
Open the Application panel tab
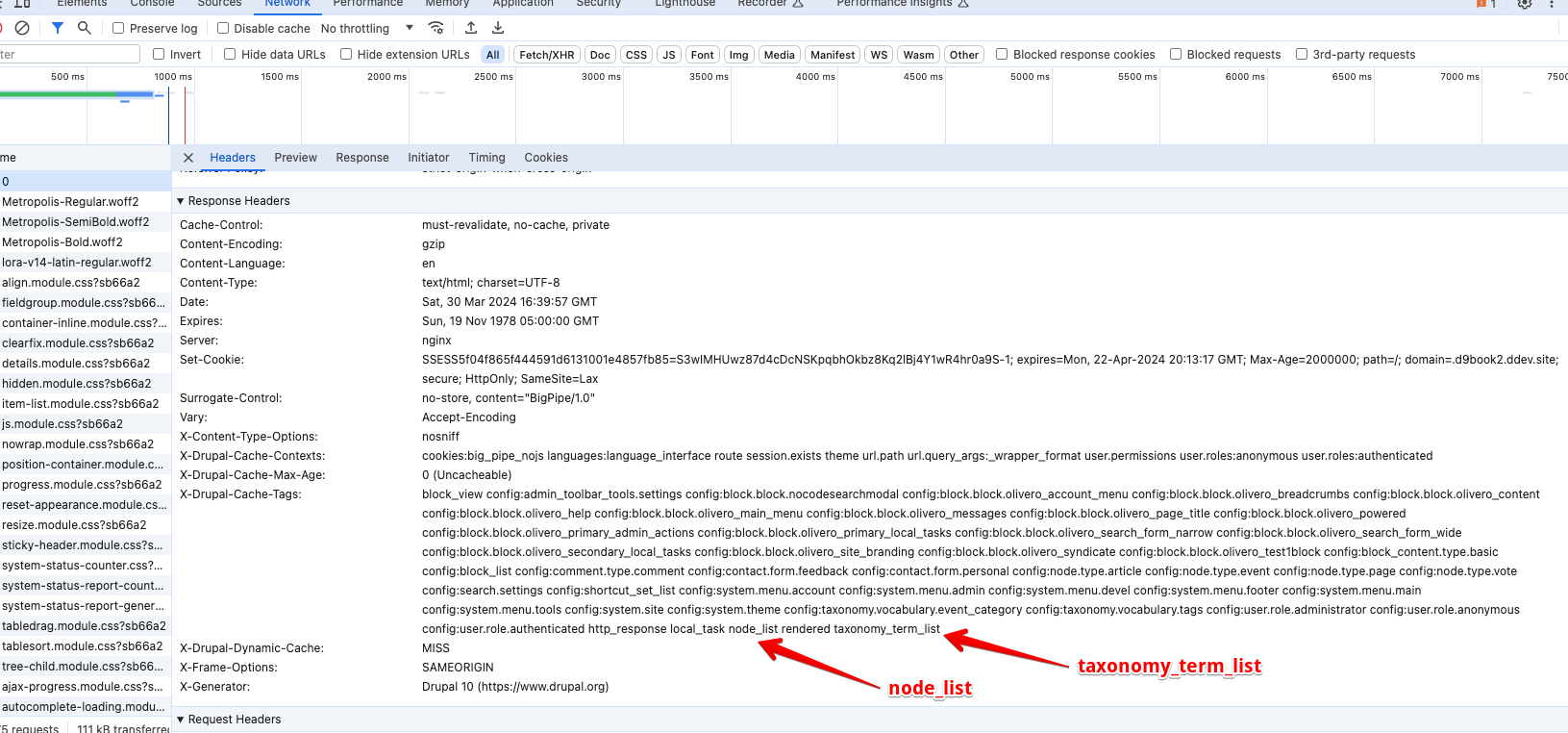tap(523, 4)
